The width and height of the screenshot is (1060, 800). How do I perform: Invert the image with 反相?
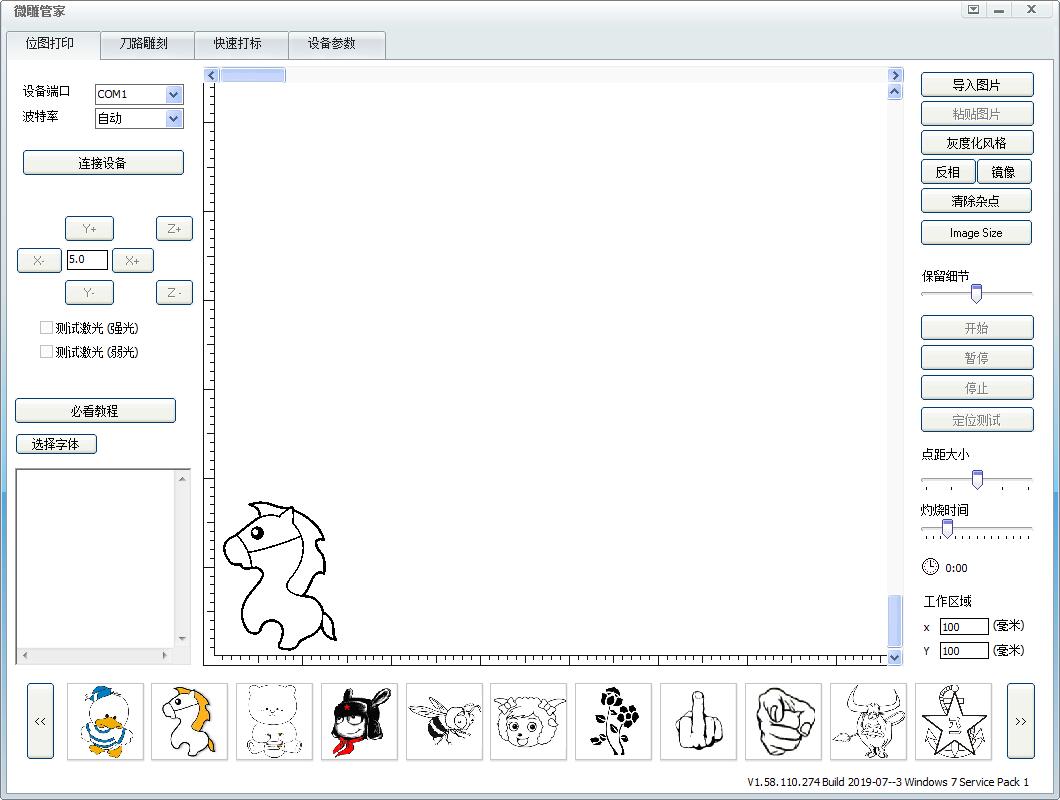[x=947, y=171]
